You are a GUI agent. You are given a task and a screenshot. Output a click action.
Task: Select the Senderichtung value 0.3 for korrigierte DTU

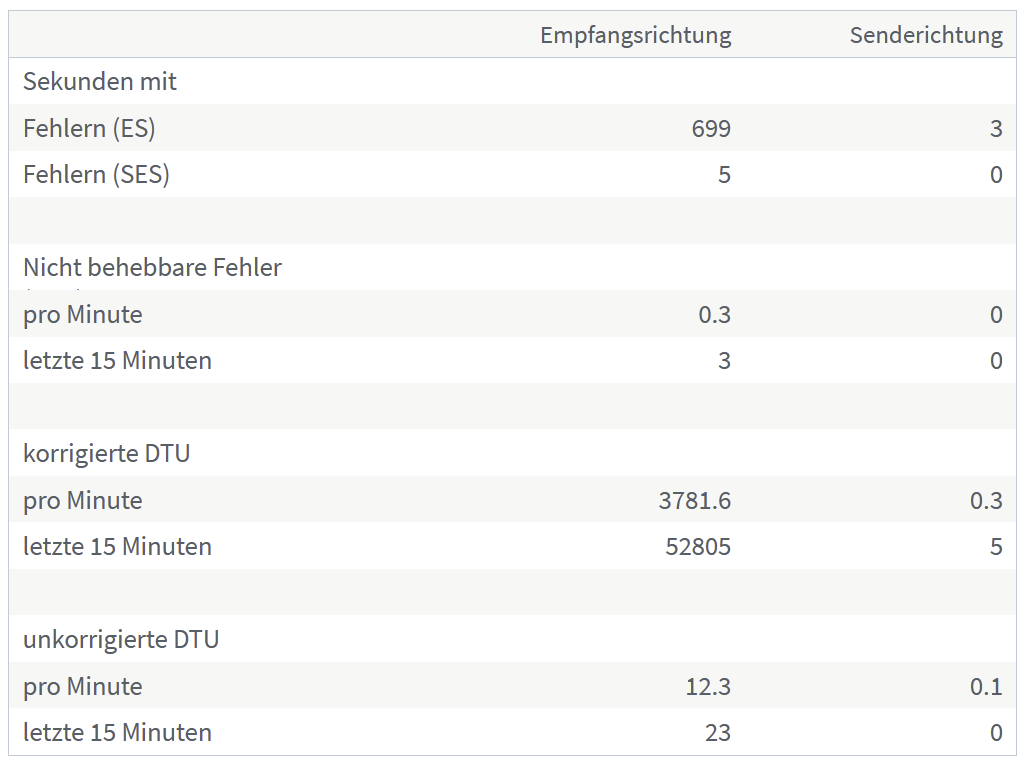point(986,501)
